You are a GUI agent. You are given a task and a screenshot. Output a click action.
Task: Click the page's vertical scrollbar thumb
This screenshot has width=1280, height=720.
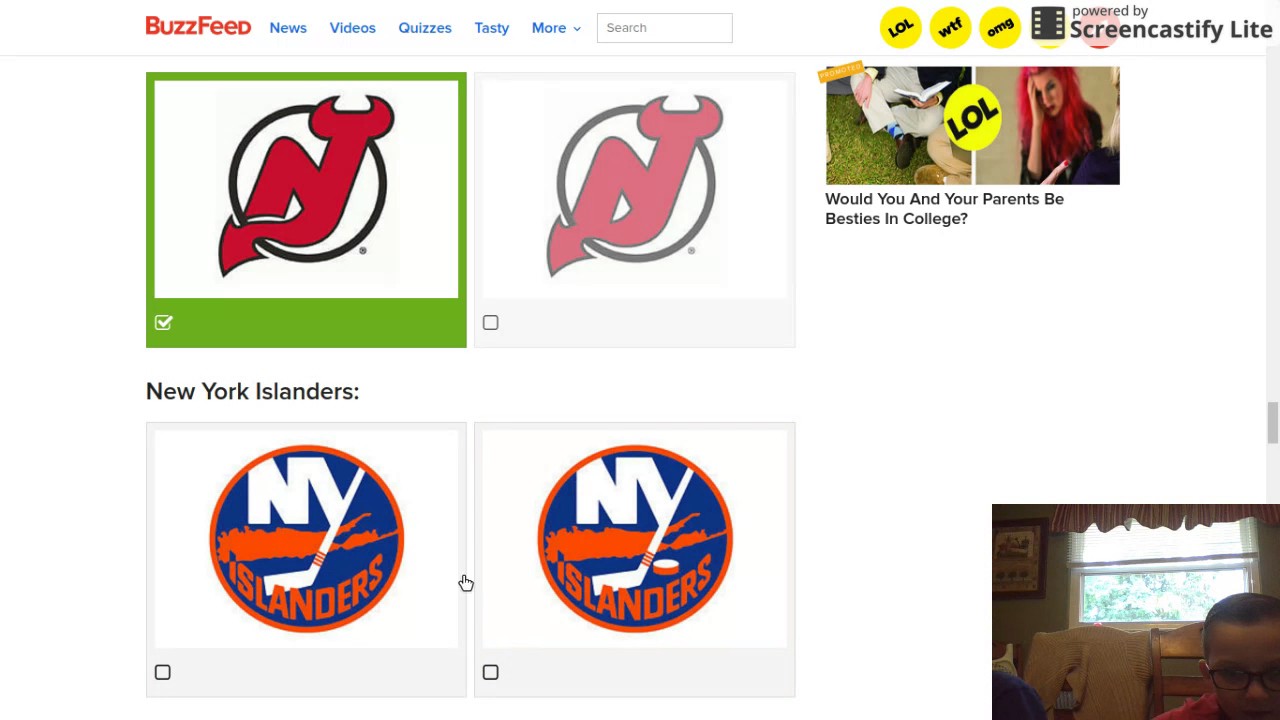coord(1272,421)
